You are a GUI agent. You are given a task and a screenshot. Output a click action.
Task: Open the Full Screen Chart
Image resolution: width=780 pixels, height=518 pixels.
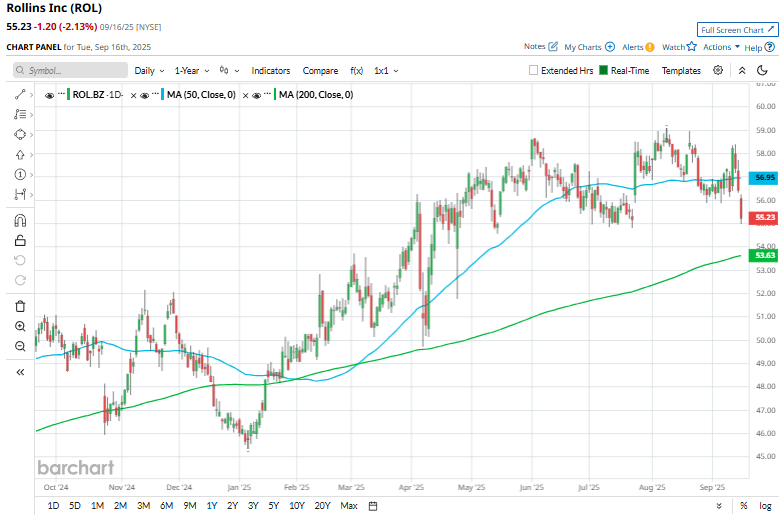737,30
